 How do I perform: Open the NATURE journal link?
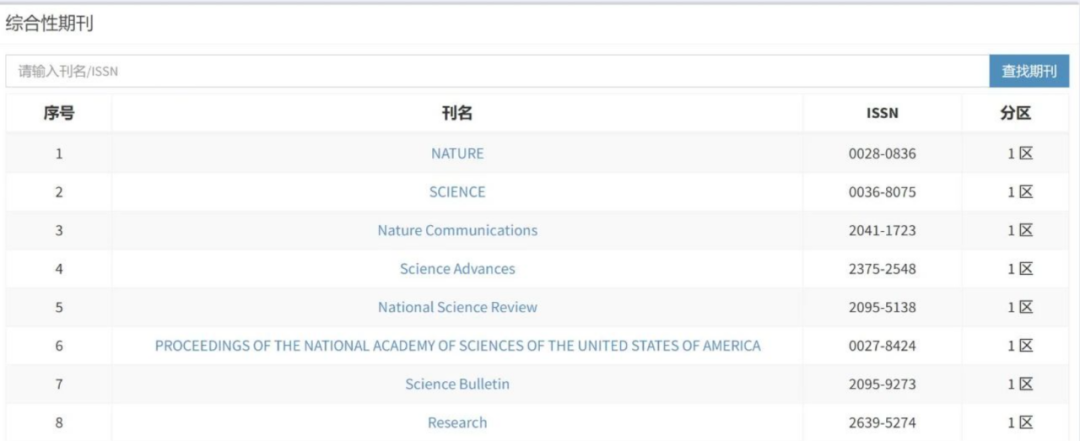tap(457, 153)
